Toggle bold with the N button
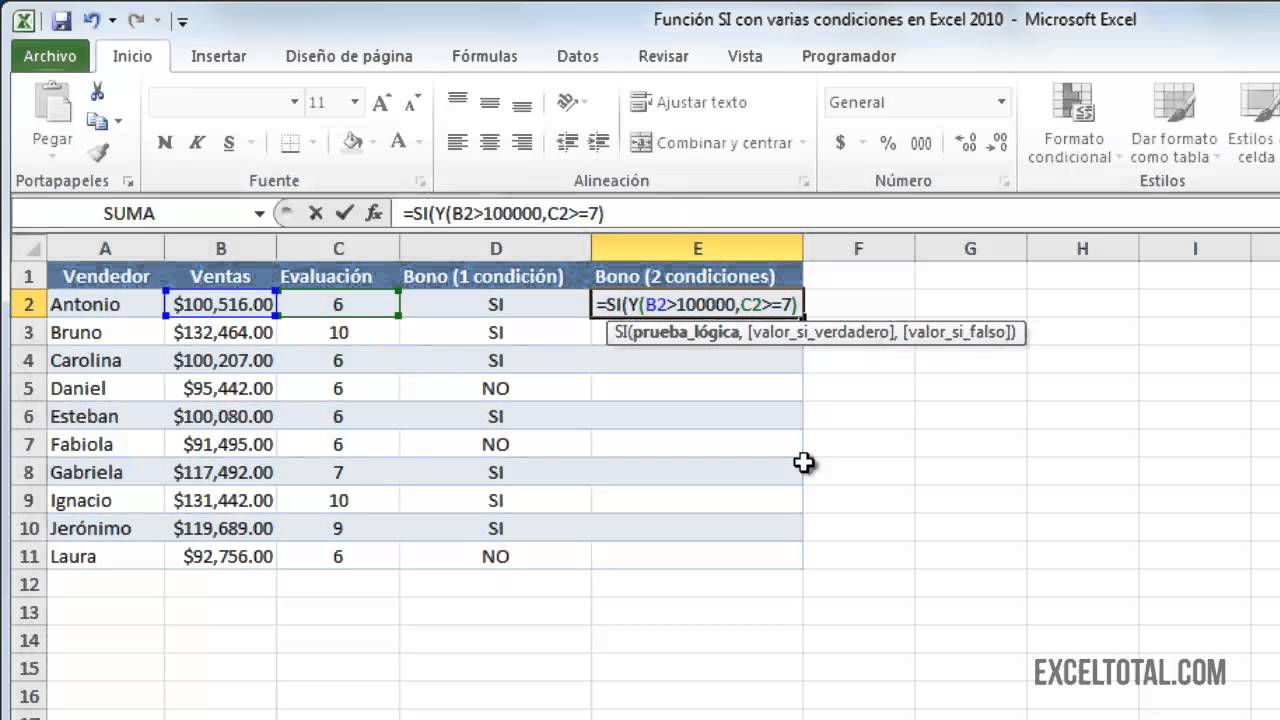Viewport: 1280px width, 720px height. pos(165,143)
